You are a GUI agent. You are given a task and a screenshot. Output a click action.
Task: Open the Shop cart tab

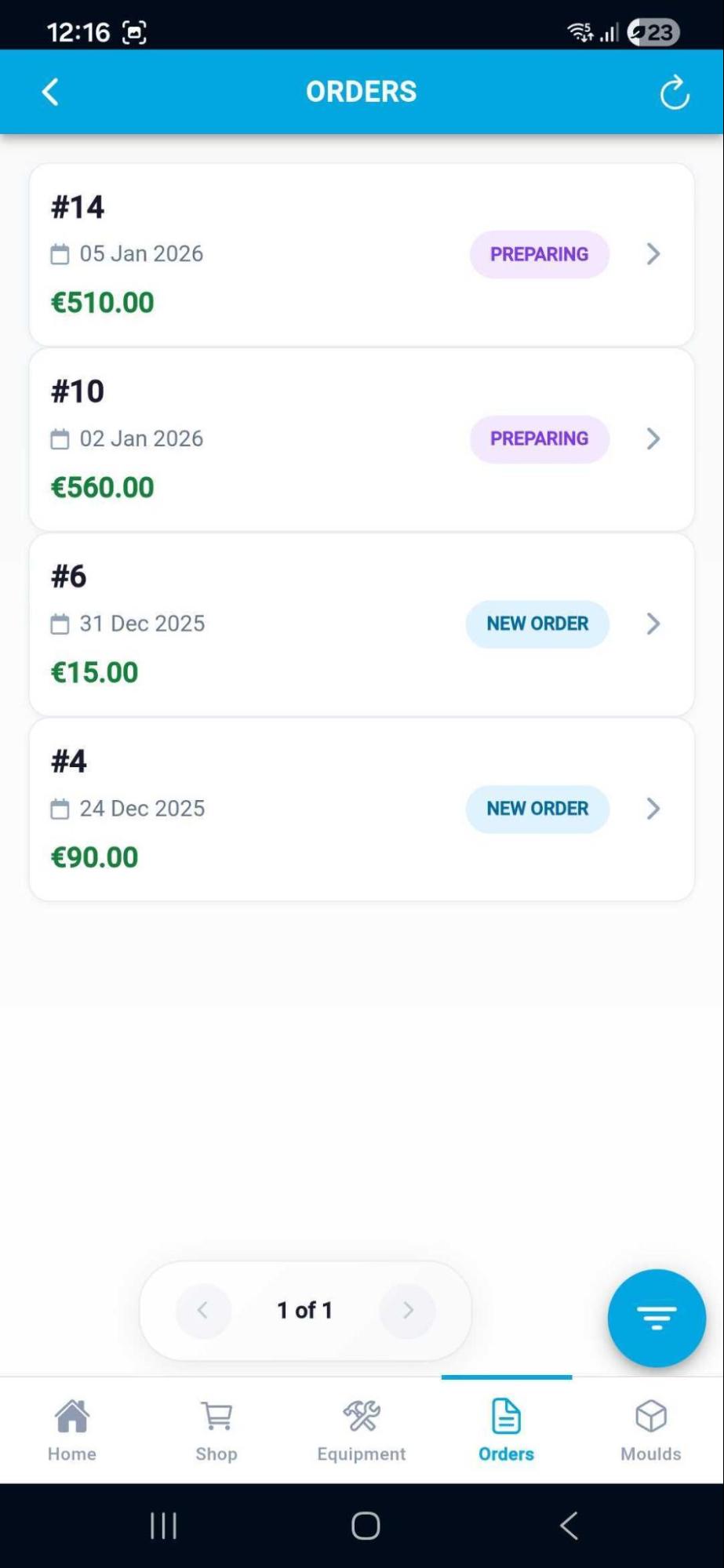[216, 1430]
